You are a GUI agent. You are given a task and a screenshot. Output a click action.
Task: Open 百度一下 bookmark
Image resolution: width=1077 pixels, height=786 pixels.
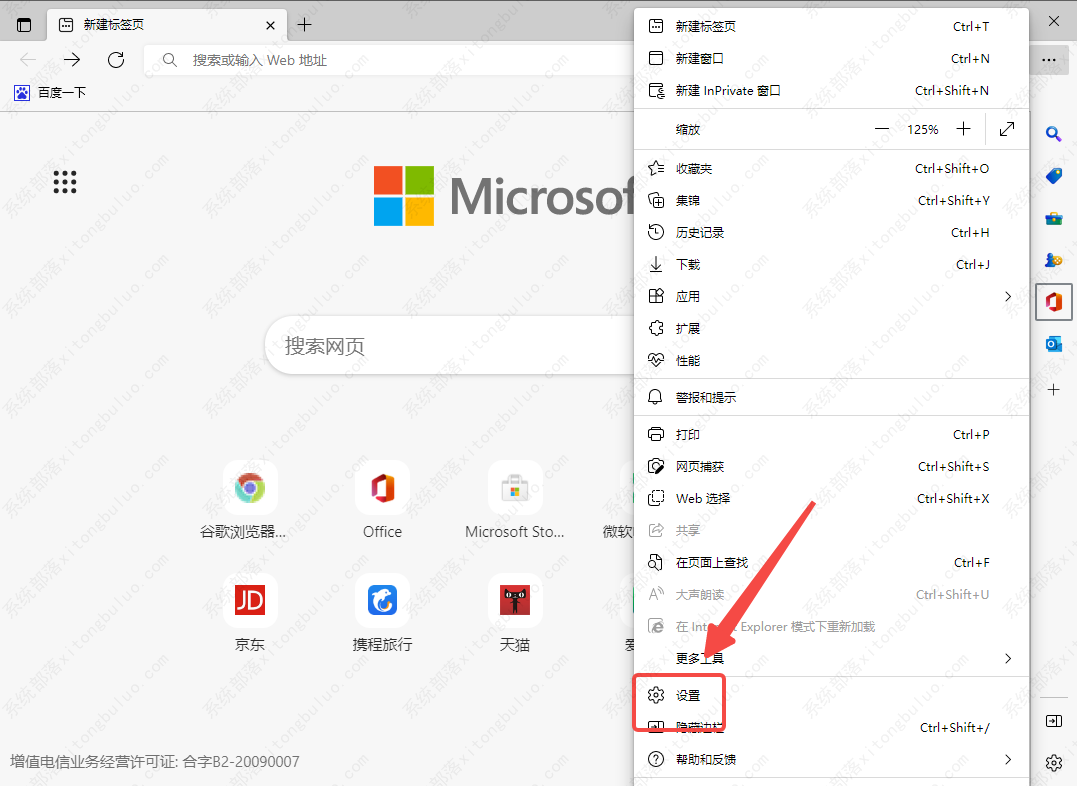(x=50, y=92)
